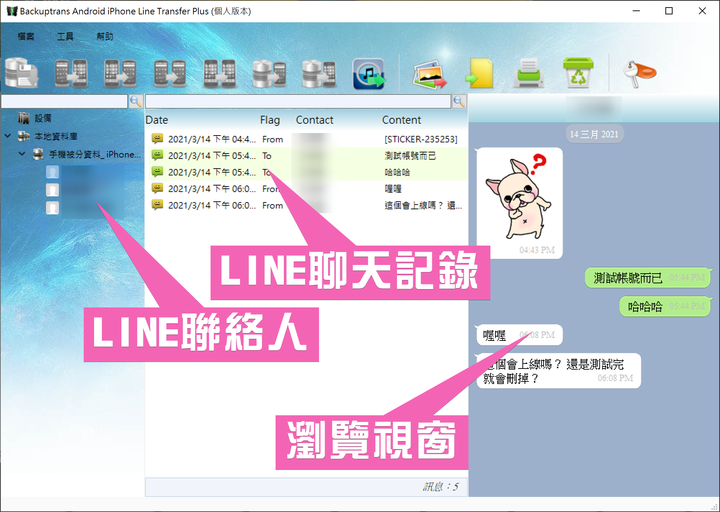Click the [STICKER-235253] content cell

(421, 139)
